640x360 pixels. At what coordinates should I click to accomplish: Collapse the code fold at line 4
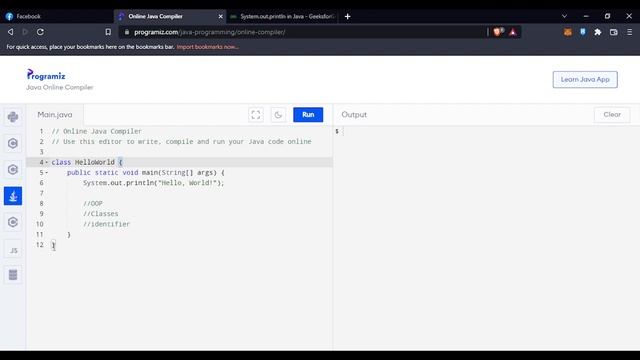point(47,162)
